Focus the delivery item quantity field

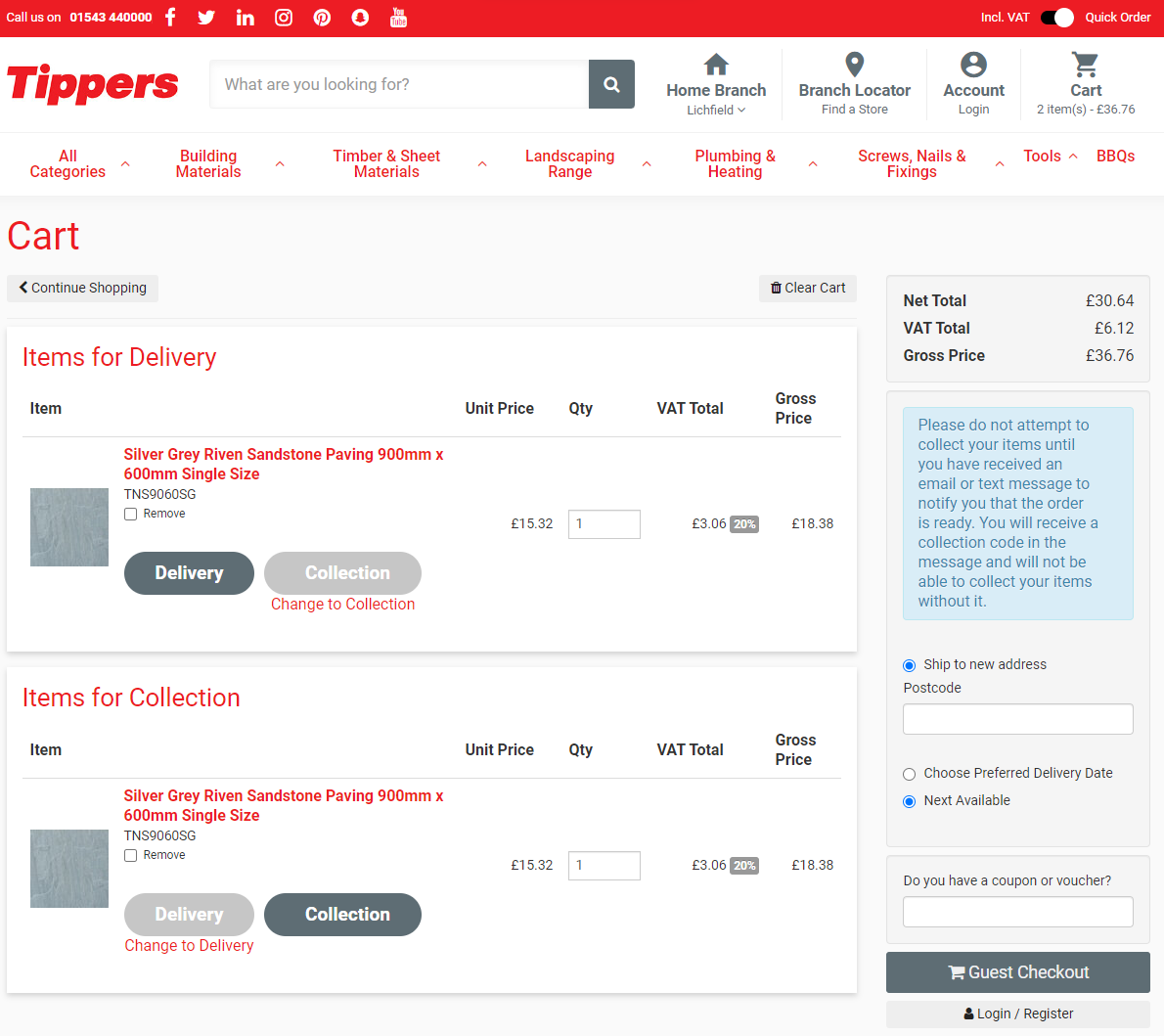604,524
